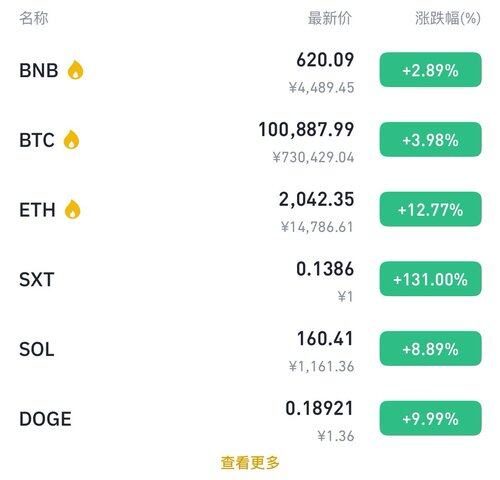Viewport: 500px width, 480px height.
Task: Sort by 最新价 column header
Action: (x=329, y=18)
